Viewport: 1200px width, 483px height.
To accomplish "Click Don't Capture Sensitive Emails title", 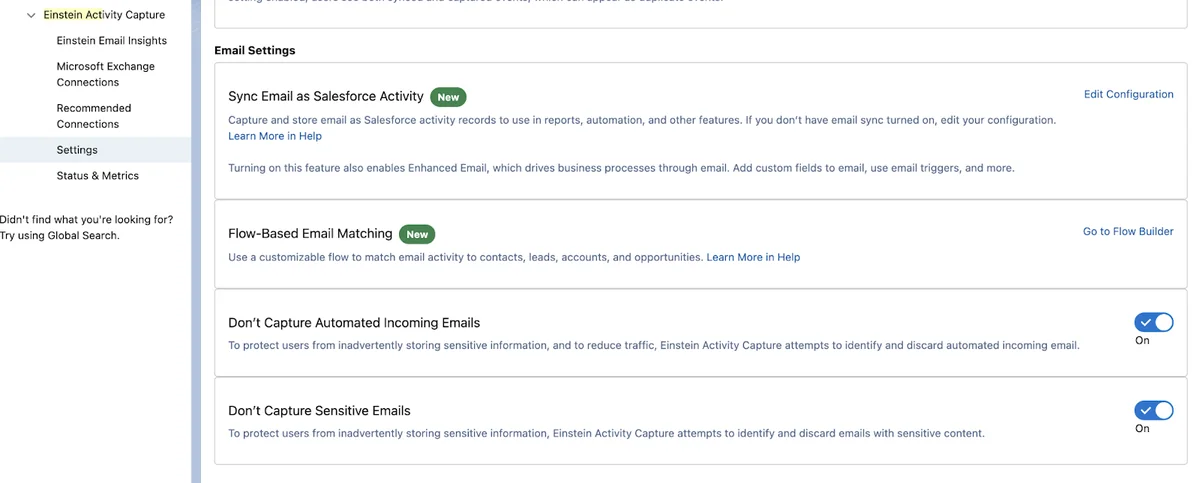I will (319, 411).
